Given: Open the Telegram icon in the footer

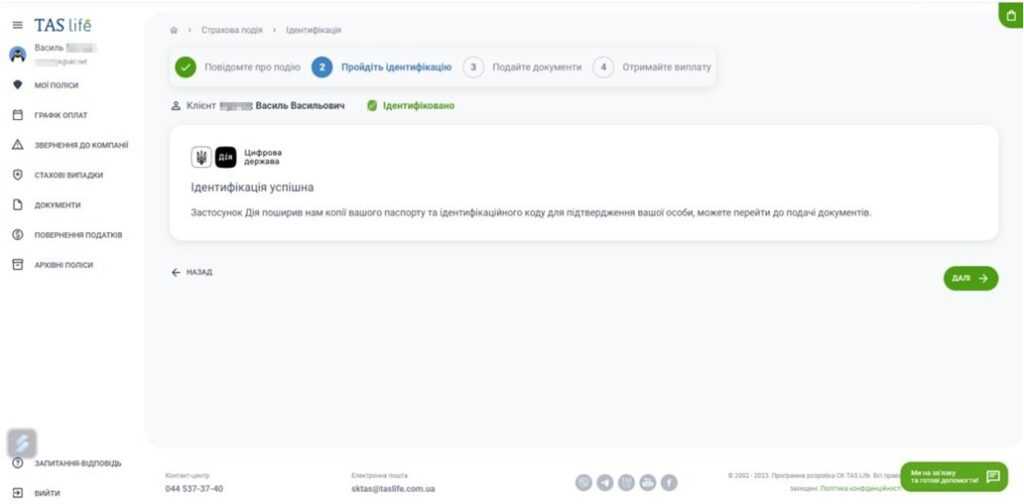Looking at the screenshot, I should [x=605, y=482].
